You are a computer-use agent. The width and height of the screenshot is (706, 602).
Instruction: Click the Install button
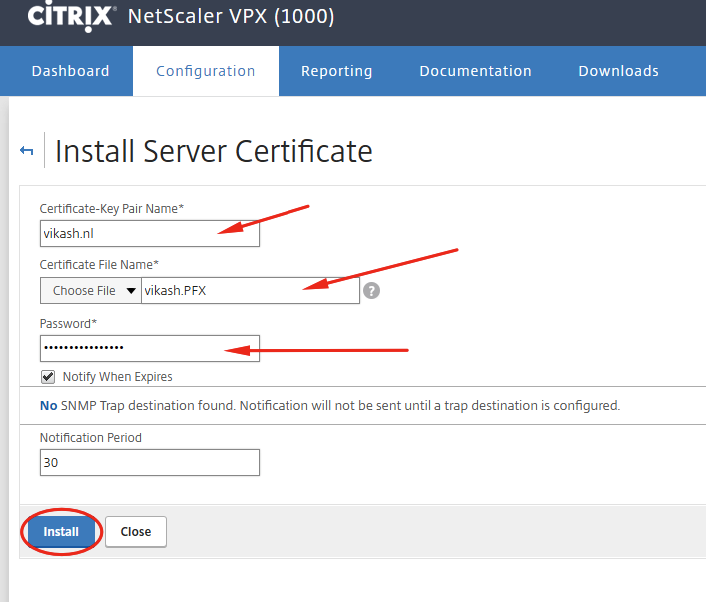(61, 531)
